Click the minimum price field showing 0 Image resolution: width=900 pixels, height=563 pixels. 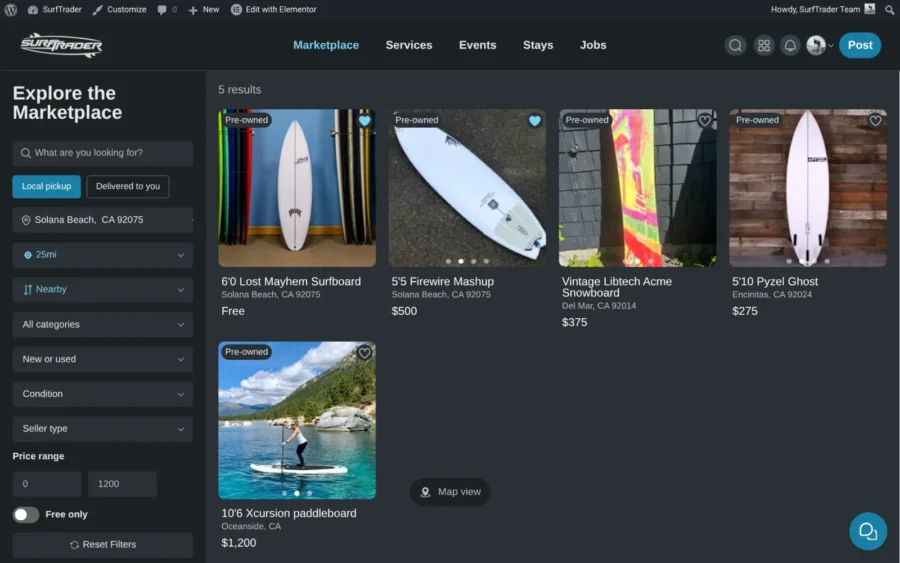47,484
